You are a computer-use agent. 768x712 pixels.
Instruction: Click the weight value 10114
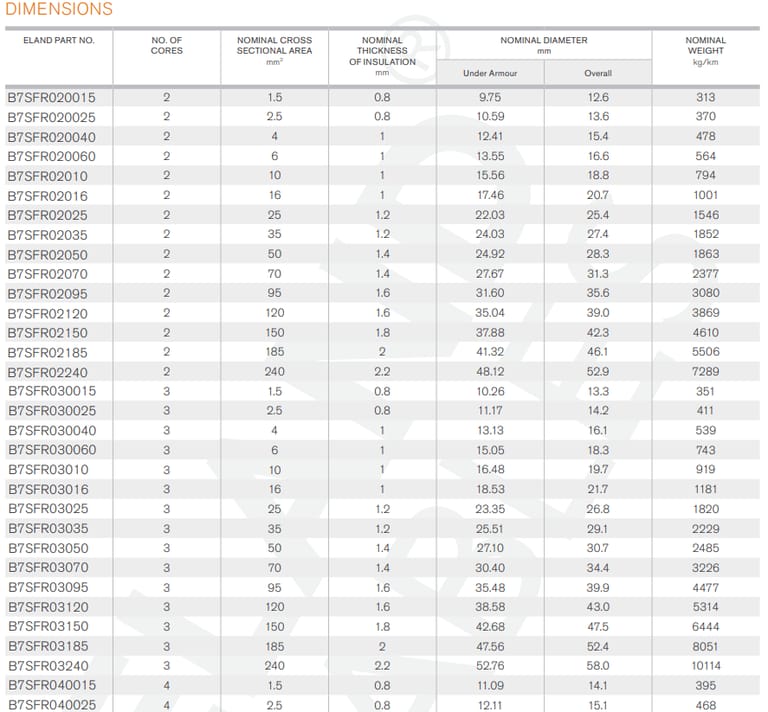click(x=705, y=665)
